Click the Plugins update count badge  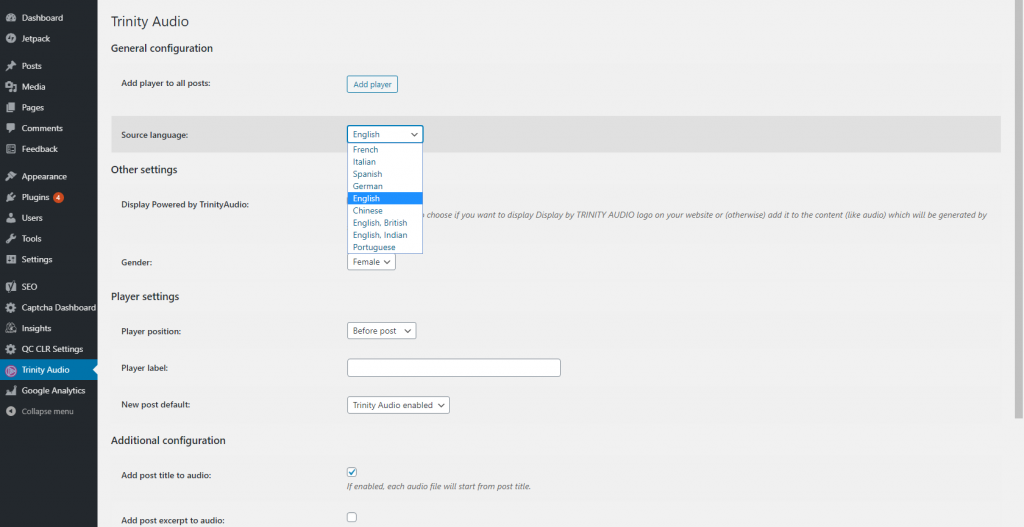tap(59, 197)
